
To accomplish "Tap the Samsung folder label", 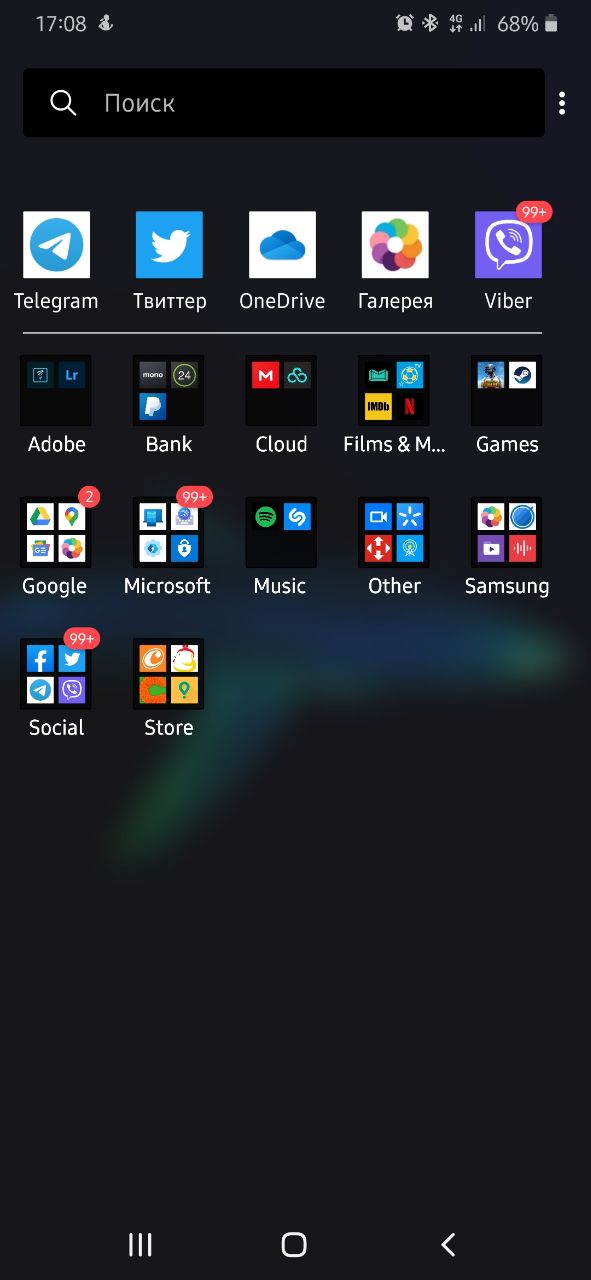I will pyautogui.click(x=507, y=586).
